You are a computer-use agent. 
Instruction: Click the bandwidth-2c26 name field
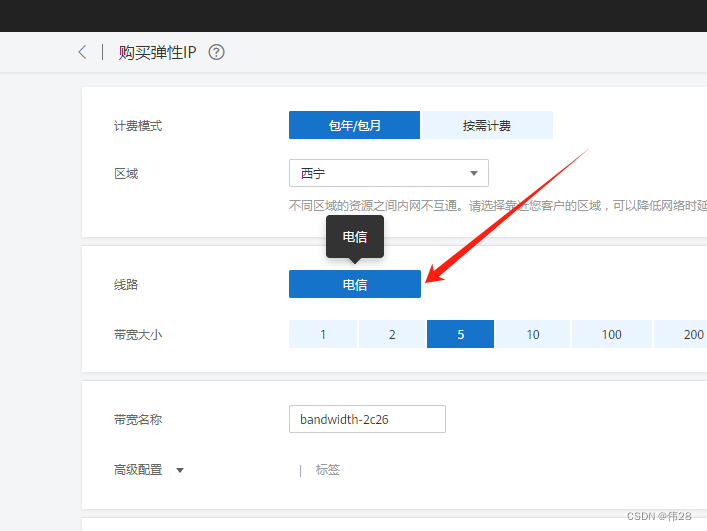[366, 419]
